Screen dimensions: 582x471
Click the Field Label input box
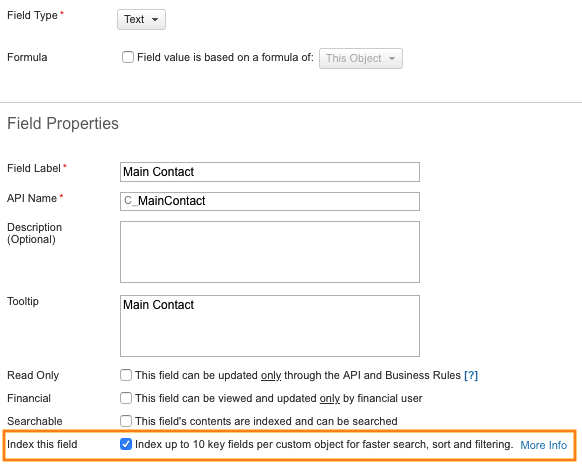[270, 172]
